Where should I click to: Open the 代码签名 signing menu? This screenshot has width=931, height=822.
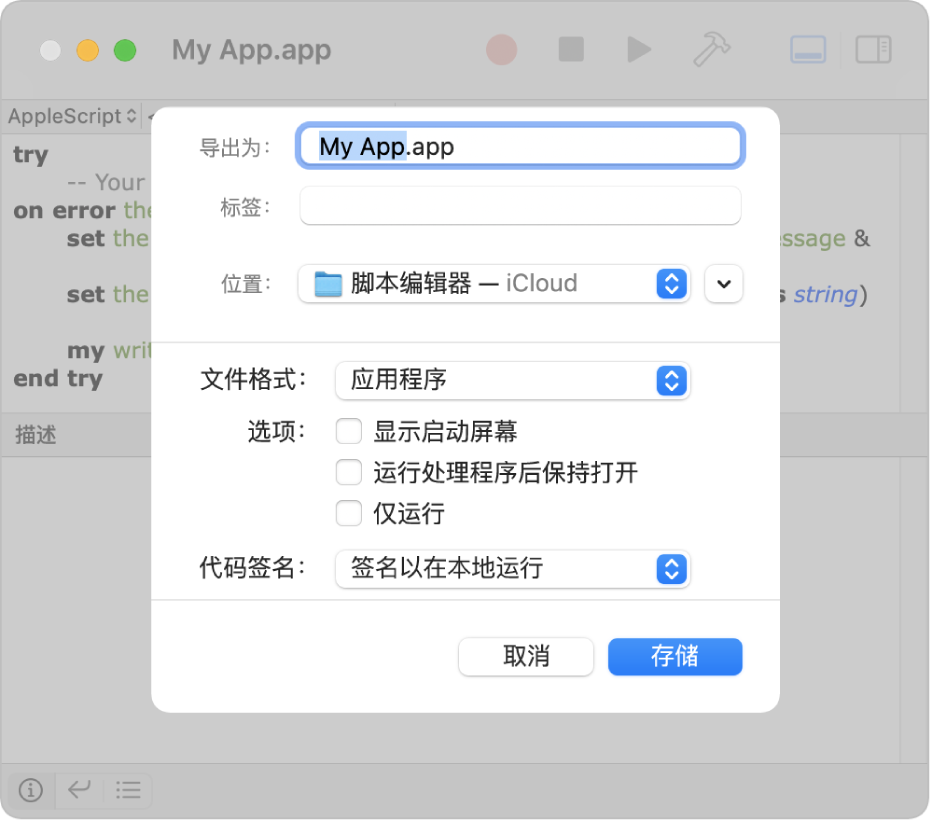coord(512,569)
